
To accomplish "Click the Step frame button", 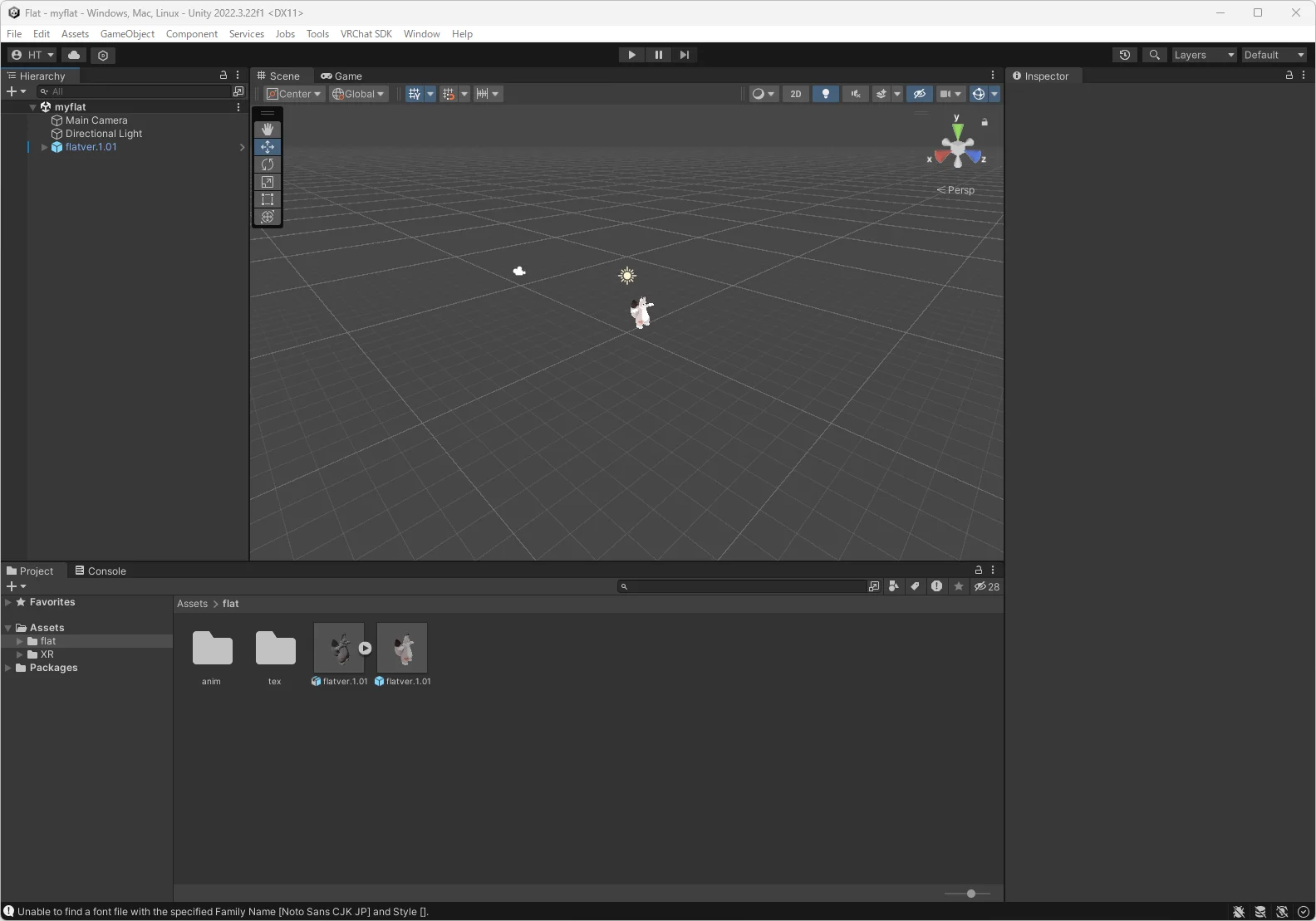I will tap(684, 55).
